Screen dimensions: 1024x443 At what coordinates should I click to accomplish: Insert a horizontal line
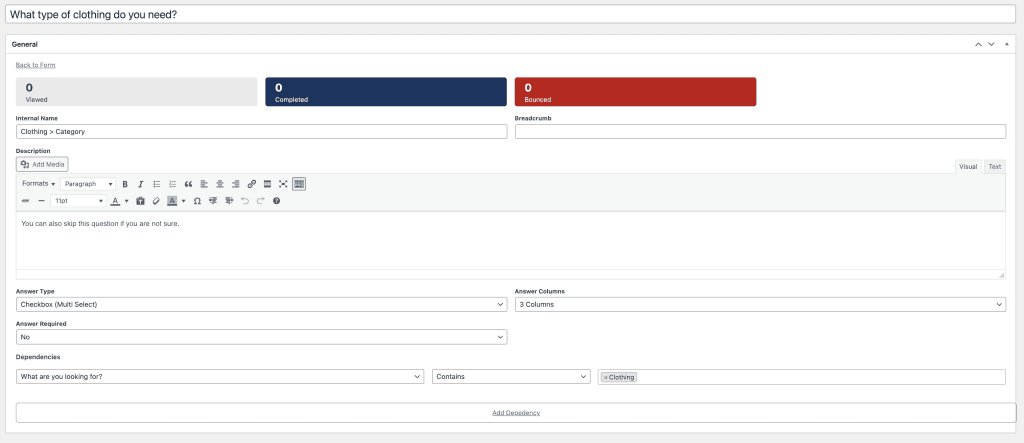42,201
